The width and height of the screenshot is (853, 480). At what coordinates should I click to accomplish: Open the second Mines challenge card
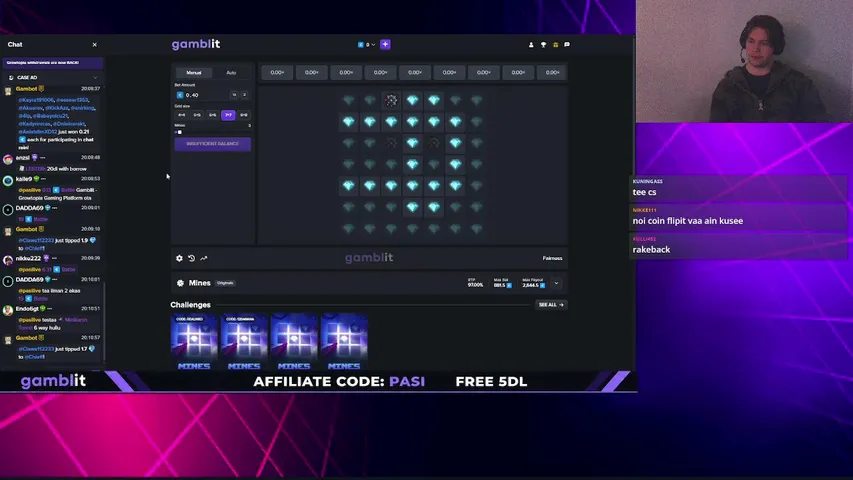pos(244,342)
